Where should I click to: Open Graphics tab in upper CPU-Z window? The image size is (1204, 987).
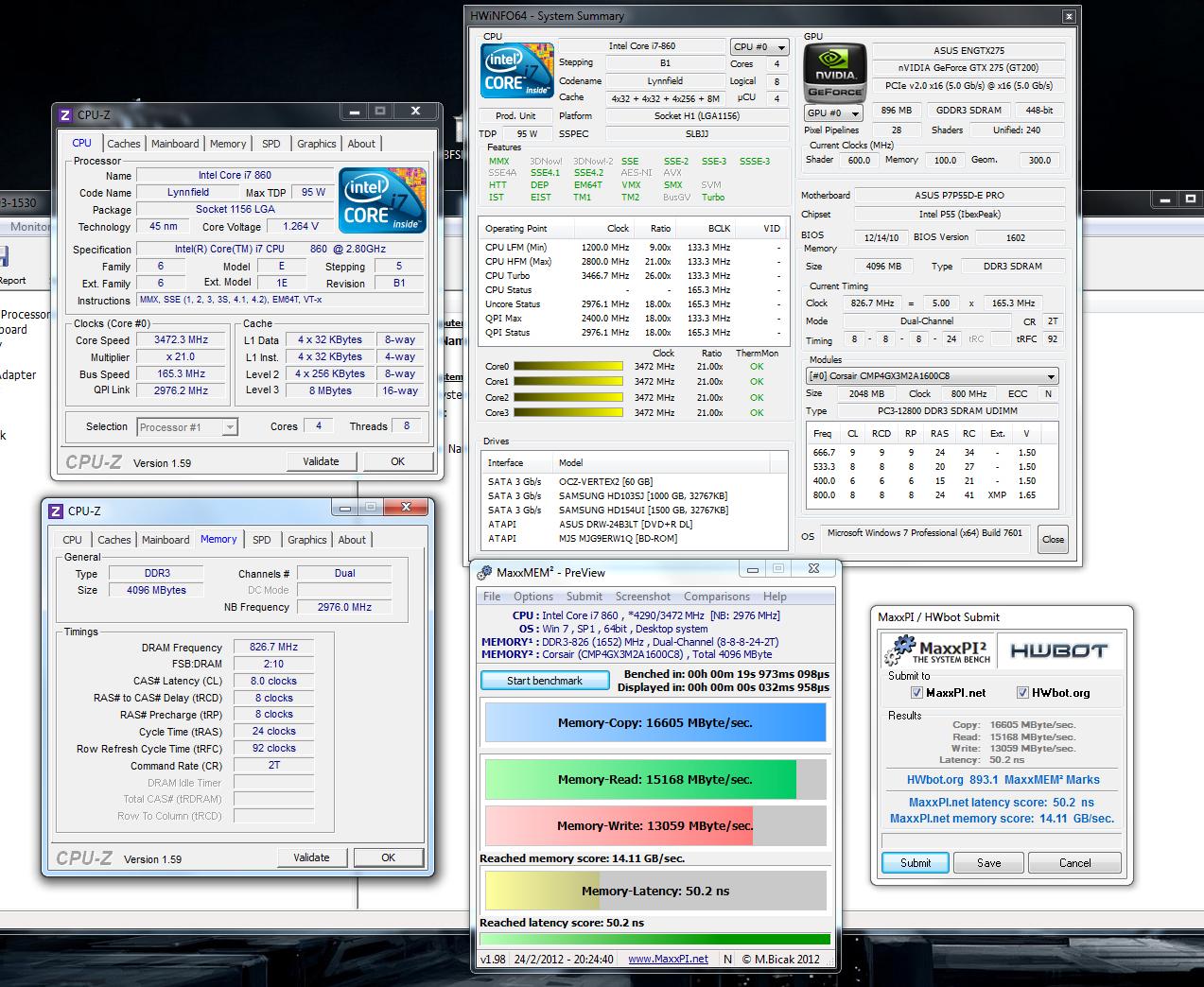point(317,144)
